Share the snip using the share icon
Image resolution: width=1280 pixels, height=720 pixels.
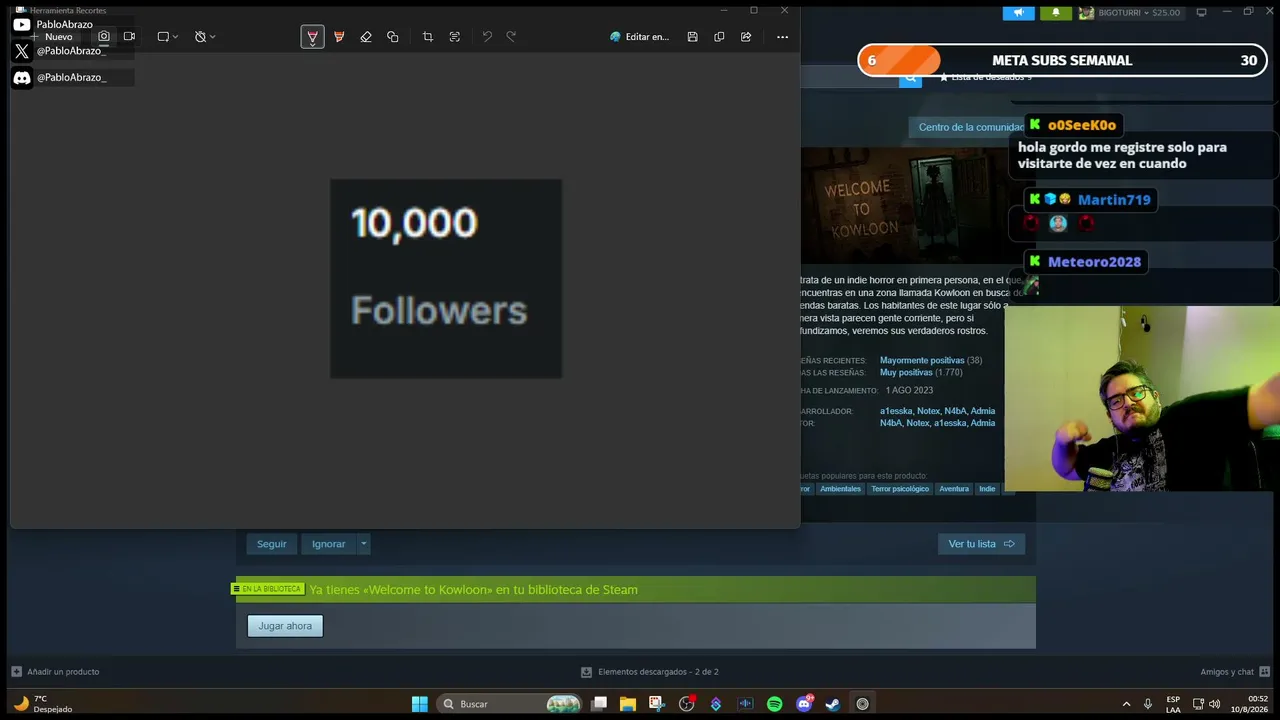[746, 37]
